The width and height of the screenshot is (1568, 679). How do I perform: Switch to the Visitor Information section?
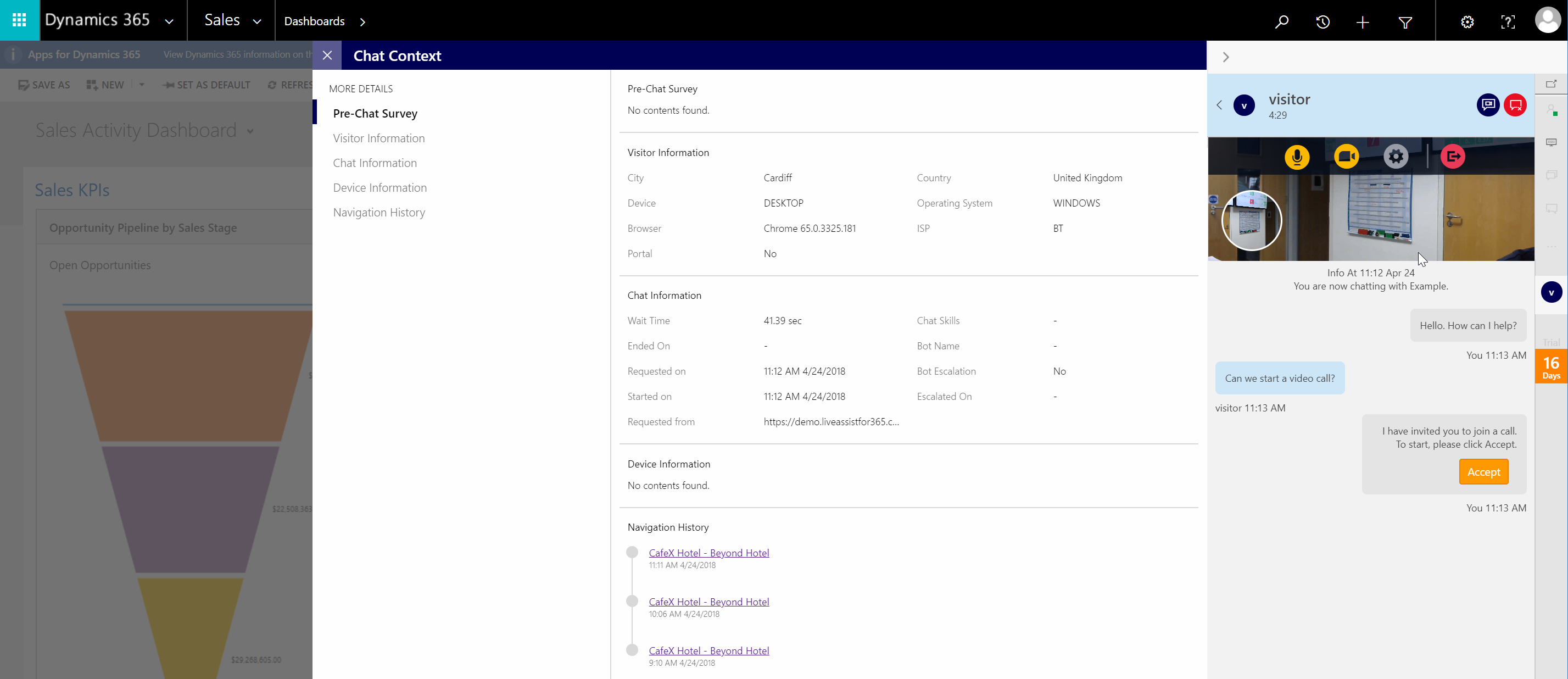[x=378, y=138]
